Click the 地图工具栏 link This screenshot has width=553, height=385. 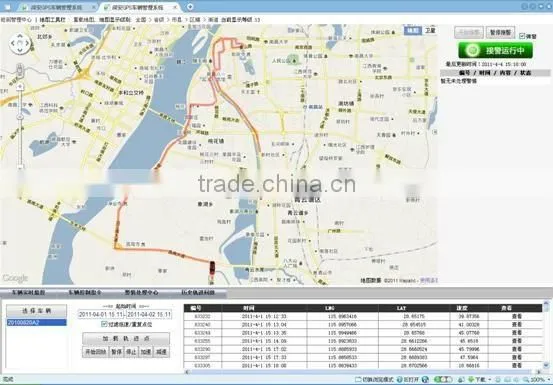tap(52, 20)
